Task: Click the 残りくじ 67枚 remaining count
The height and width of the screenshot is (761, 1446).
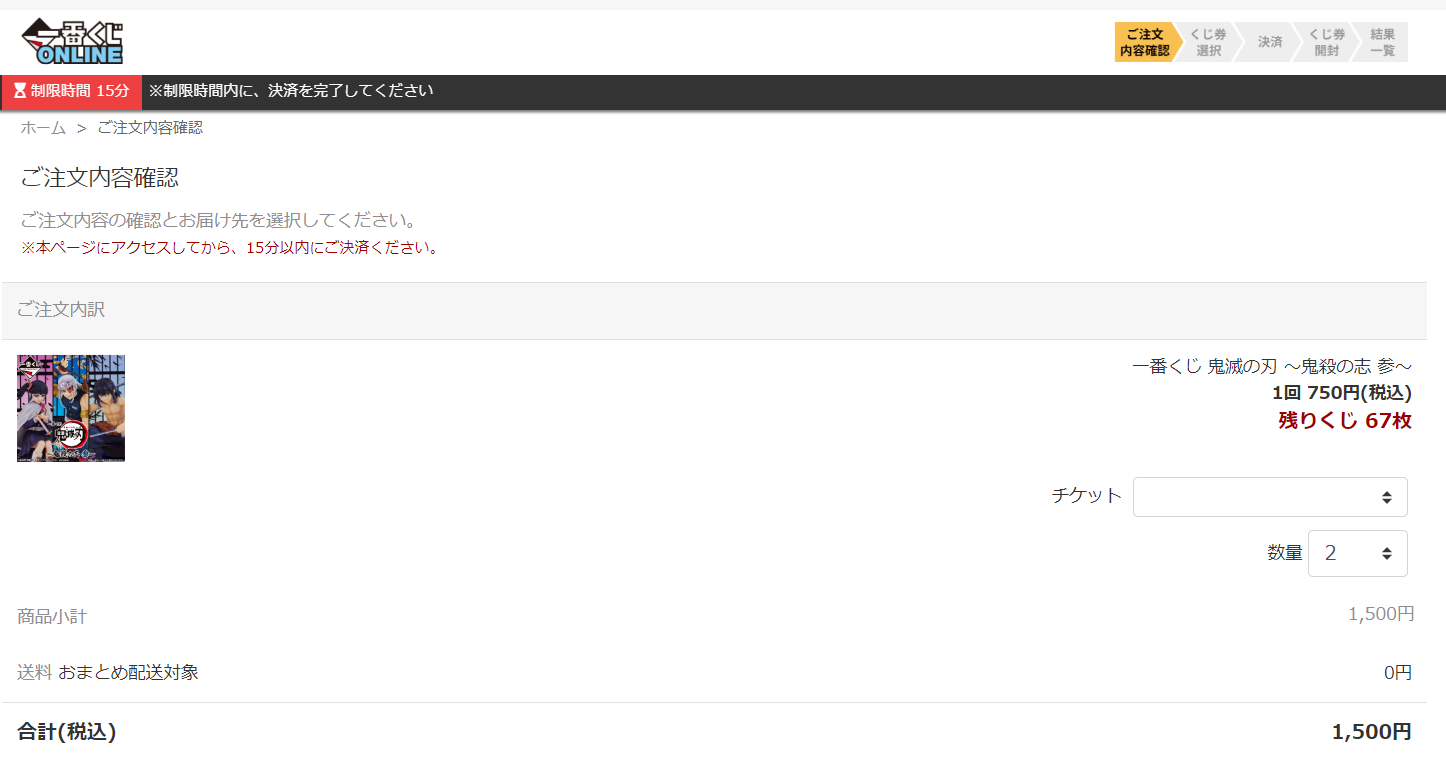Action: click(x=1345, y=421)
